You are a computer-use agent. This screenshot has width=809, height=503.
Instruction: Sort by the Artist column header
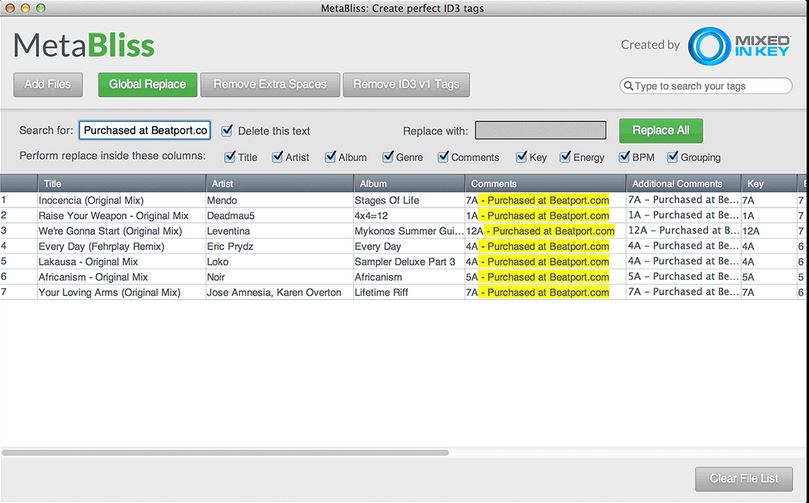click(280, 184)
